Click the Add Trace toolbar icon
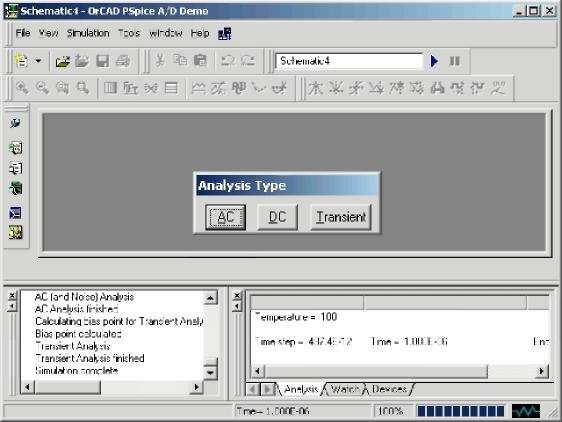Image resolution: width=562 pixels, height=422 pixels. [x=198, y=88]
